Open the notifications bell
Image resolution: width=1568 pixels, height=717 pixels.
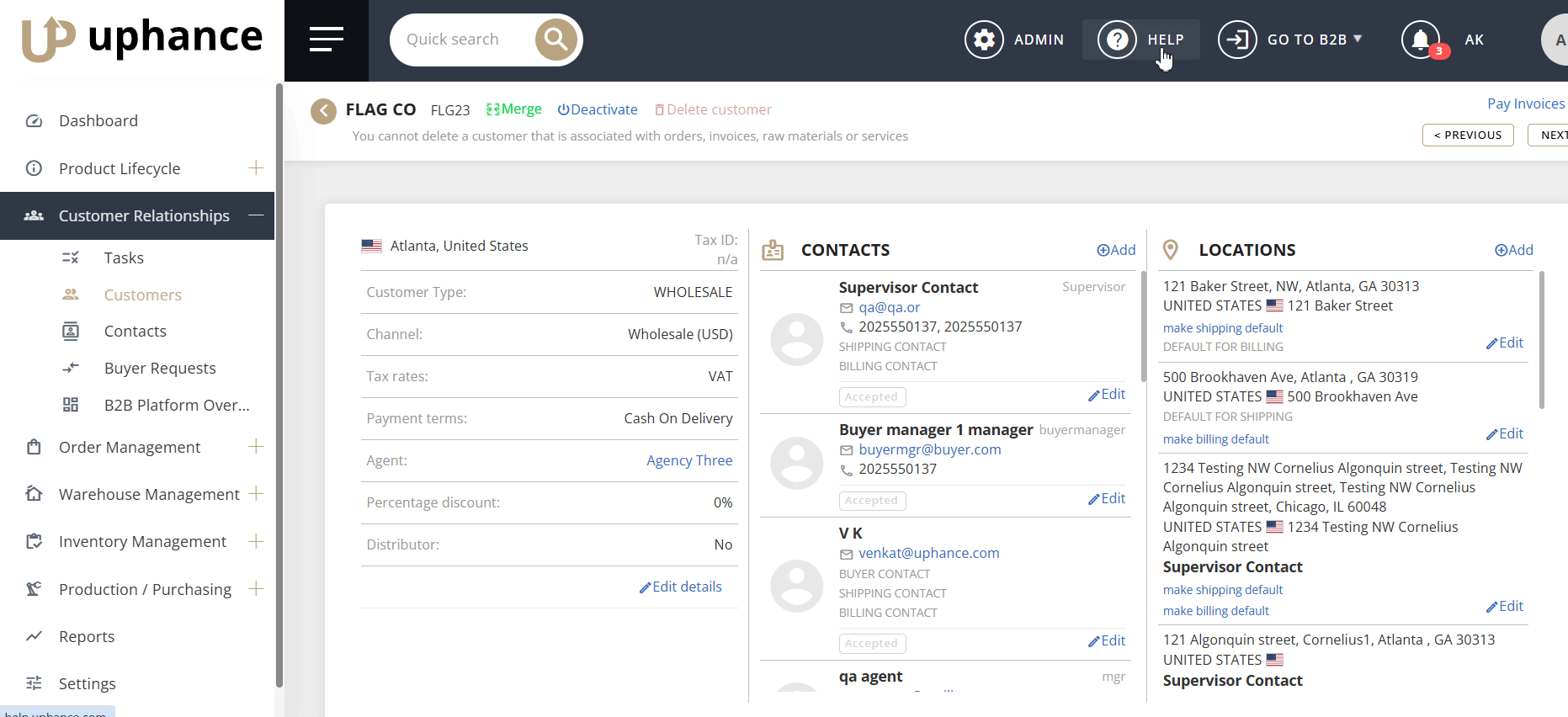(1421, 40)
